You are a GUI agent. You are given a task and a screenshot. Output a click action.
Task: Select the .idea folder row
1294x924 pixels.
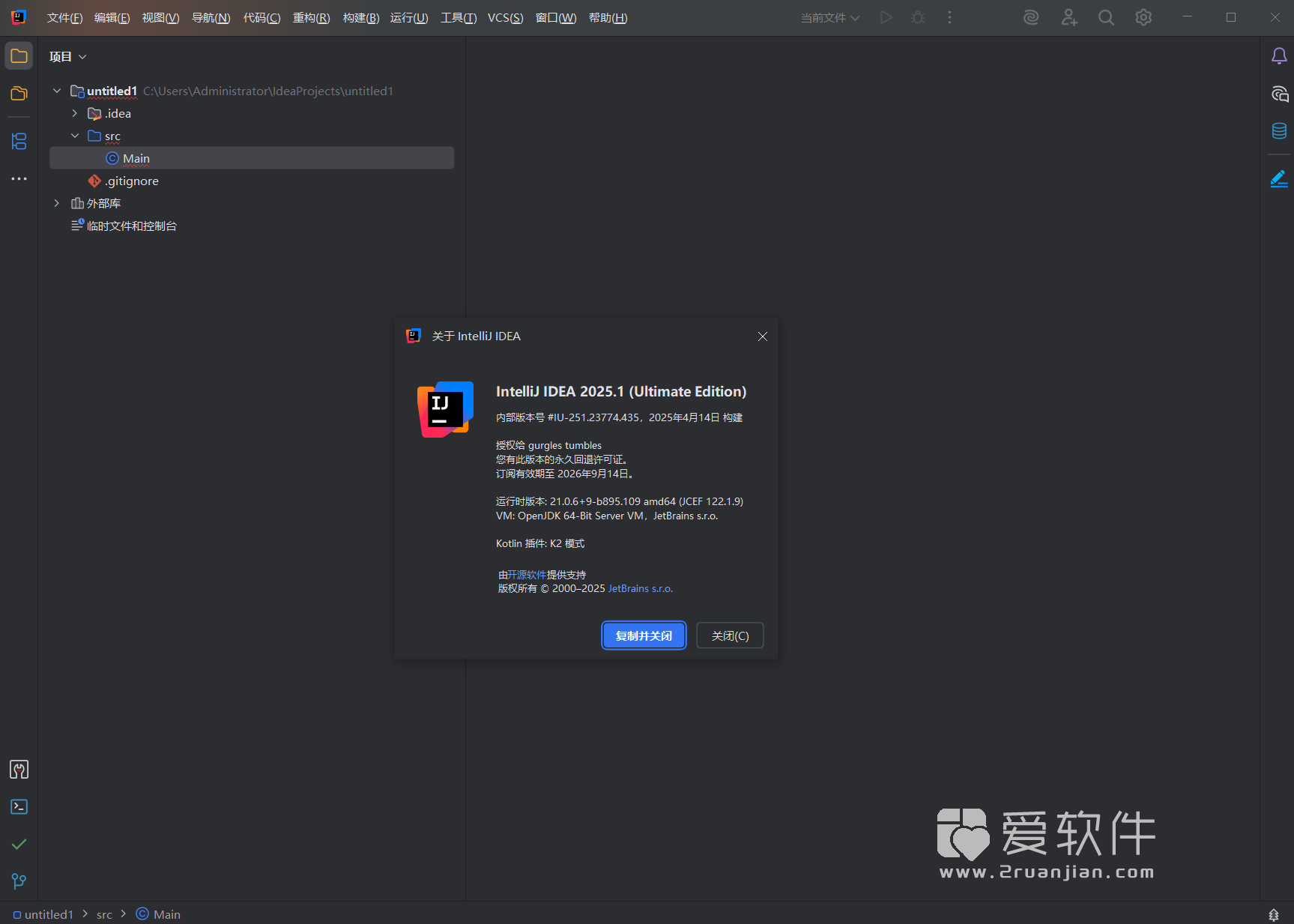pos(252,113)
